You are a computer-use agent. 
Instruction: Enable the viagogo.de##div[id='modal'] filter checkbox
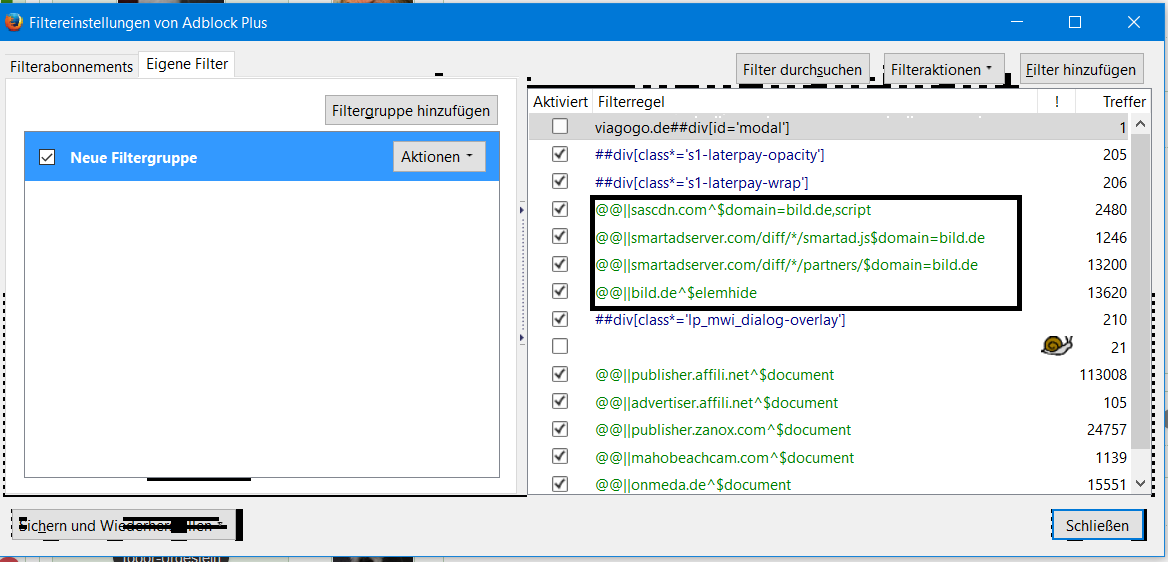[560, 127]
